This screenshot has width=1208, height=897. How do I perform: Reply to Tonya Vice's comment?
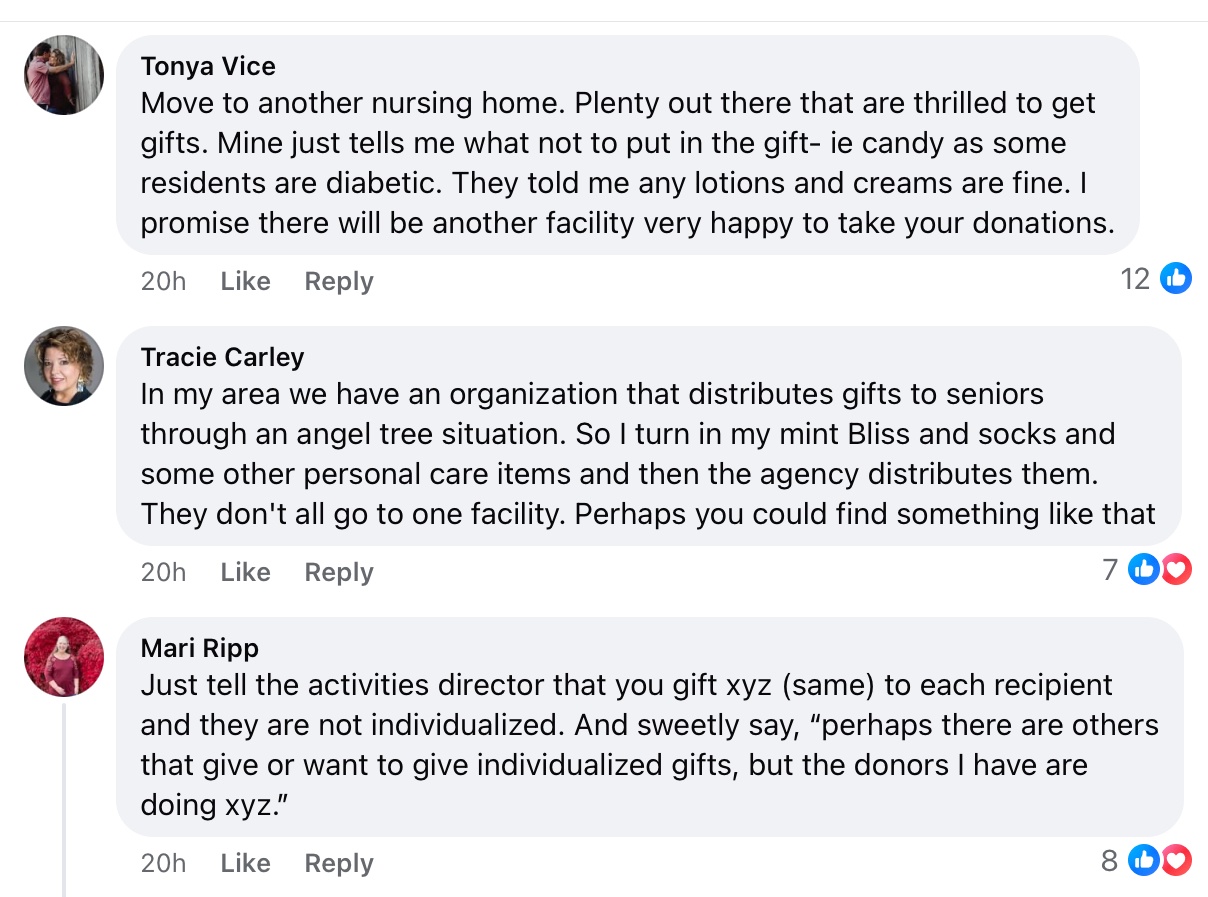click(339, 281)
